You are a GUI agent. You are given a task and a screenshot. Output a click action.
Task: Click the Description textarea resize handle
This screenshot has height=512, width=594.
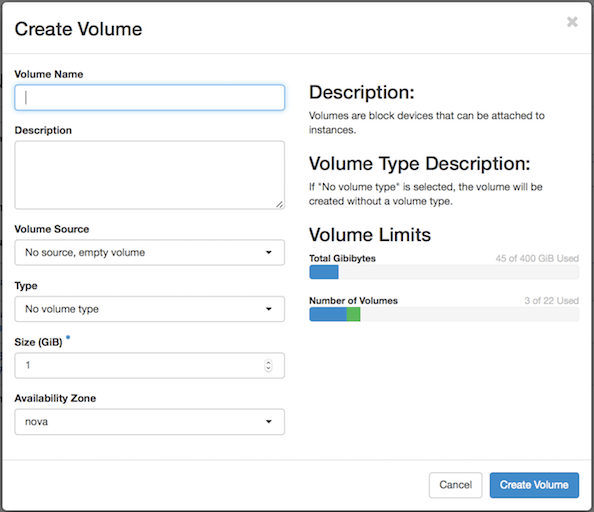pos(280,204)
